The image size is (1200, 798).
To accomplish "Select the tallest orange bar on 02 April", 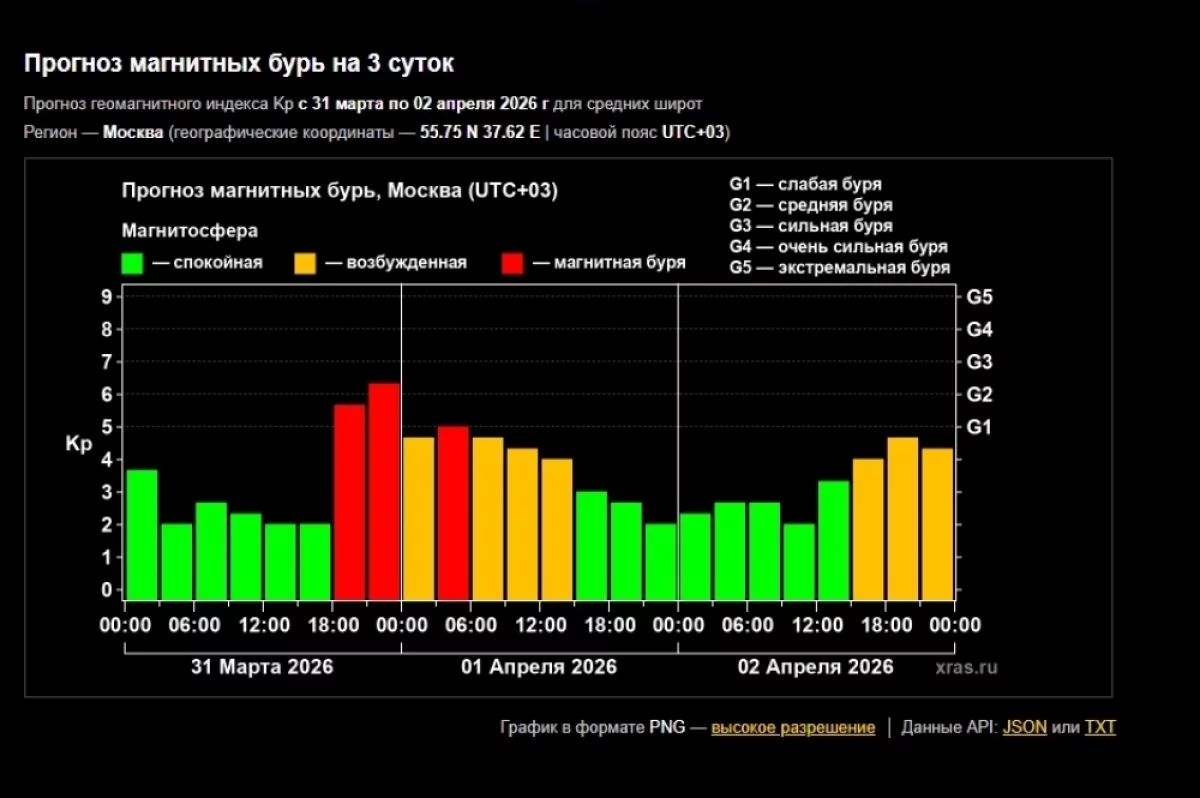I will [x=903, y=518].
